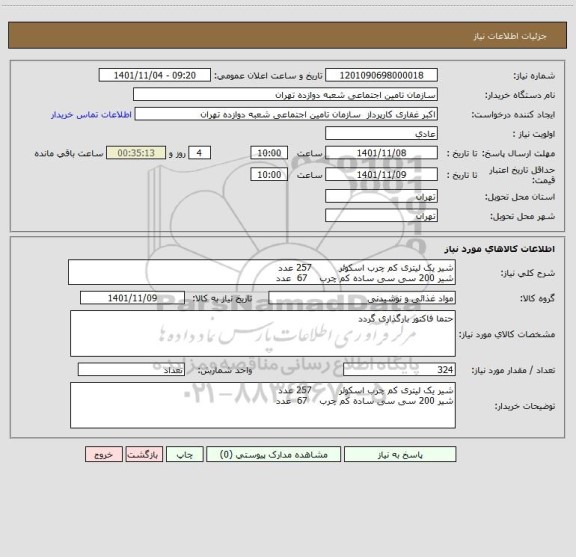Click the ایجاد کننده درخواست field
Viewport: 576px width, 557px height.
point(286,114)
